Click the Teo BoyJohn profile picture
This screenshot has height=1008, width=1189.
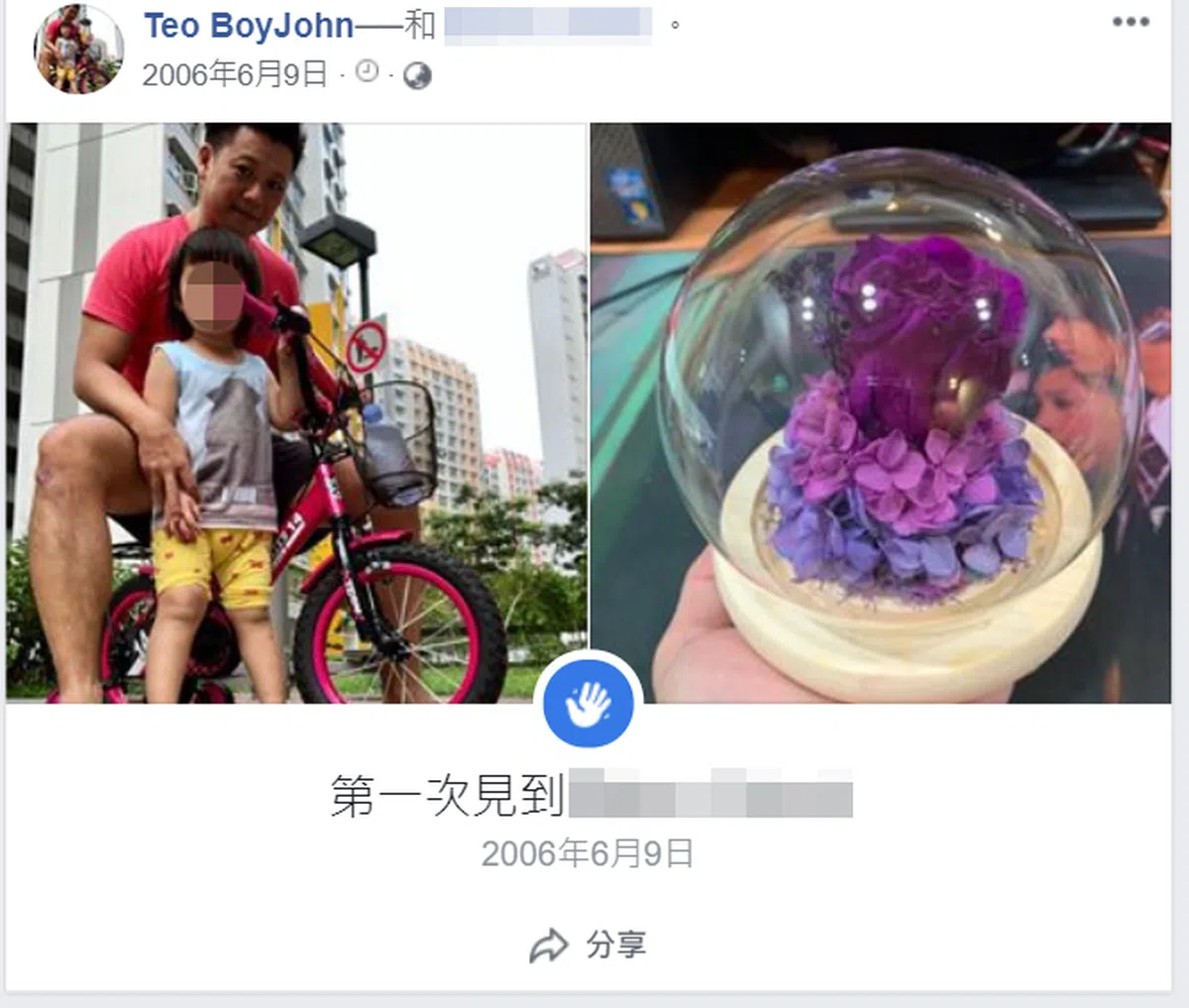(x=78, y=49)
